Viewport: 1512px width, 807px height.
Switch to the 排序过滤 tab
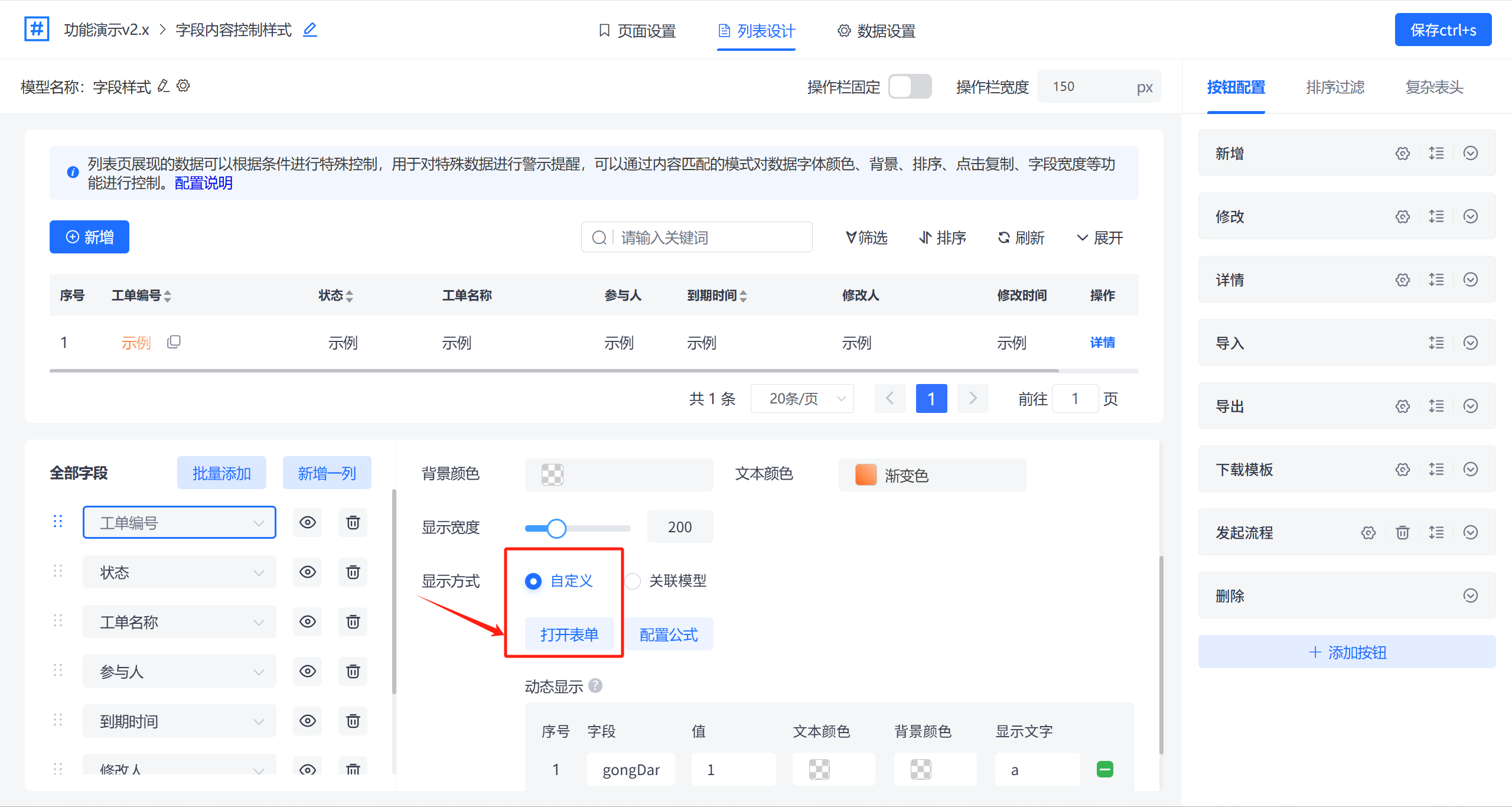coord(1335,87)
